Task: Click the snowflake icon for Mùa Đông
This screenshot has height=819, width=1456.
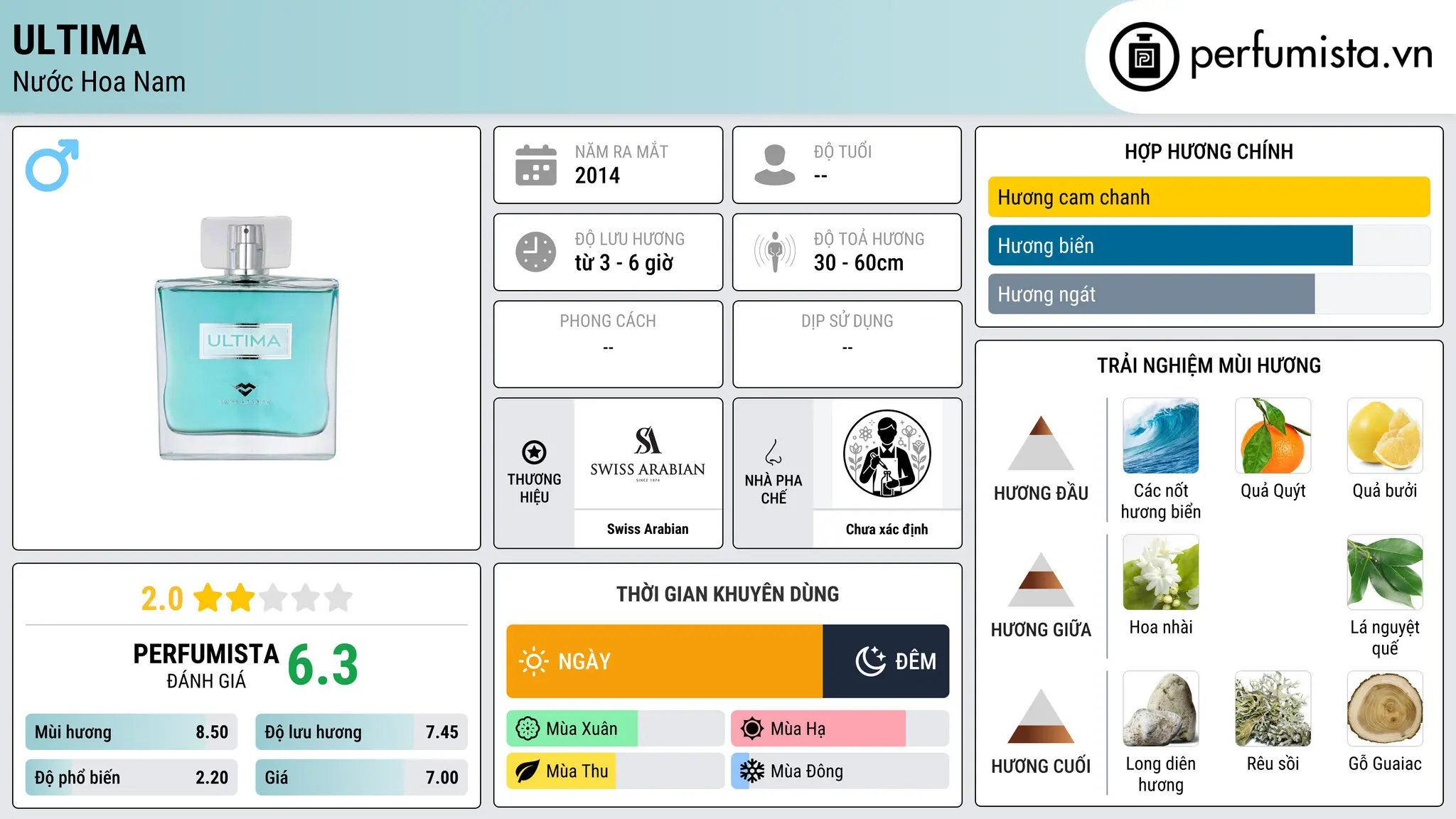Action: [x=752, y=771]
